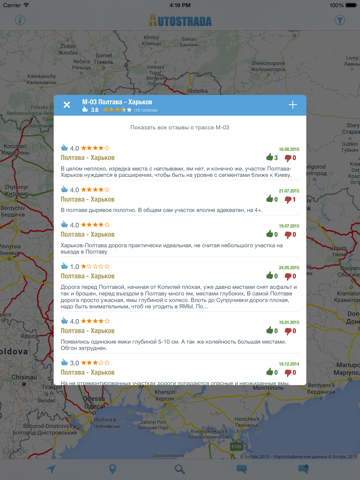Dislike the review dated 16.08.2015

pyautogui.click(x=290, y=158)
